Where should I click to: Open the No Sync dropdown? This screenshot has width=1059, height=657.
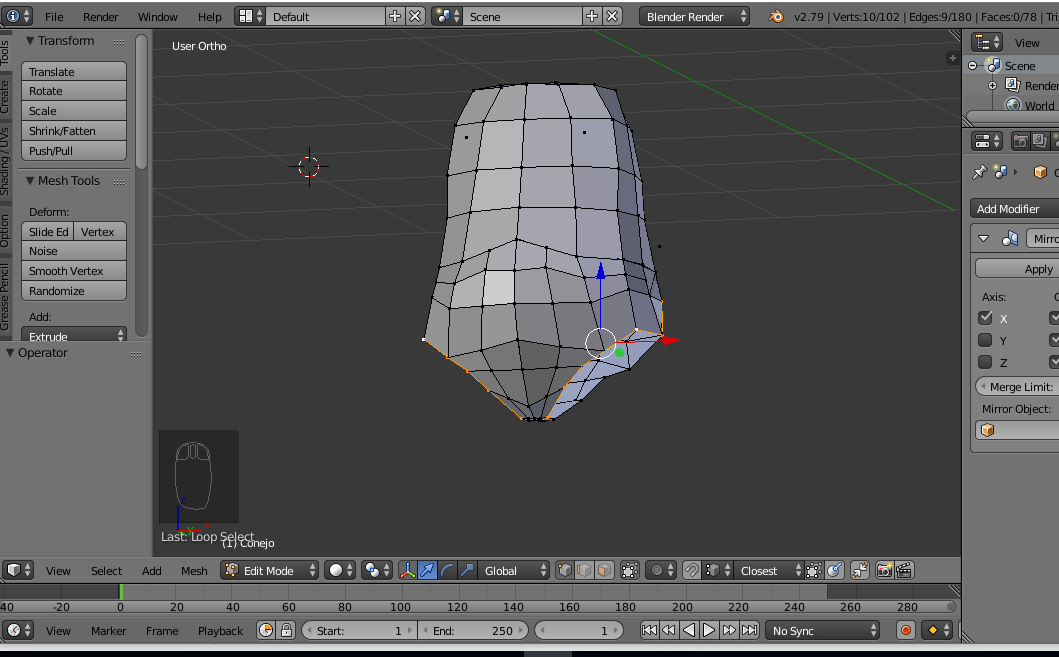pos(822,630)
